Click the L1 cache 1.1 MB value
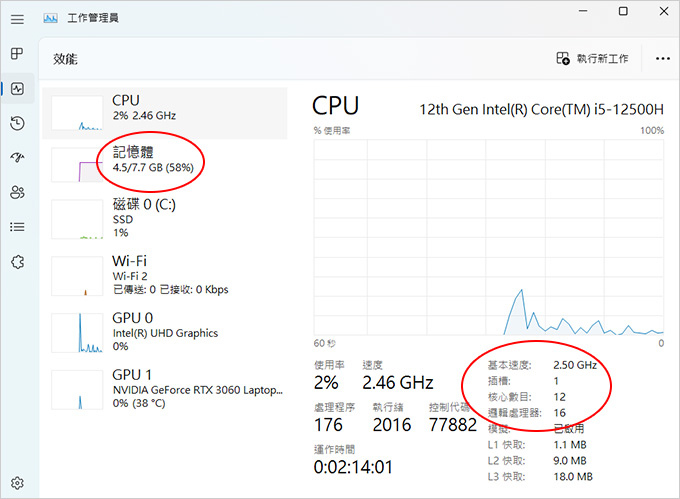 [570, 445]
